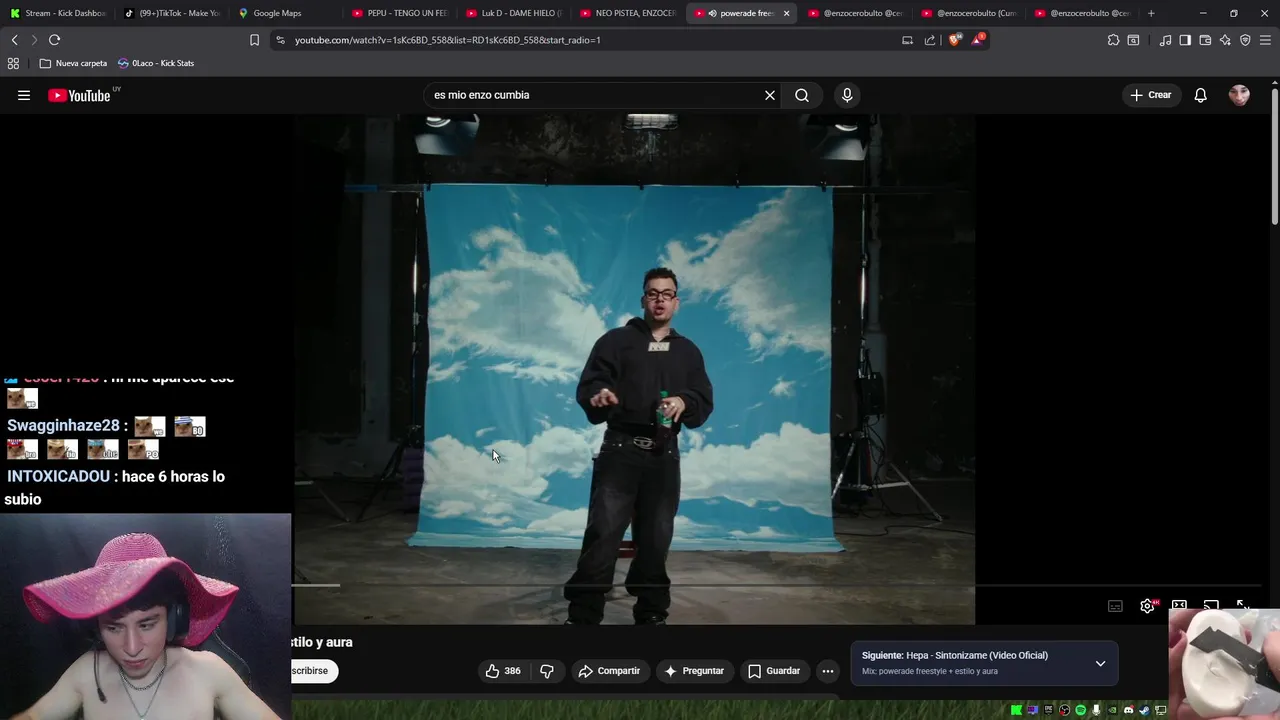Open the 0Laco - Kick Stats bookmark
Image resolution: width=1280 pixels, height=720 pixels.
pyautogui.click(x=156, y=63)
